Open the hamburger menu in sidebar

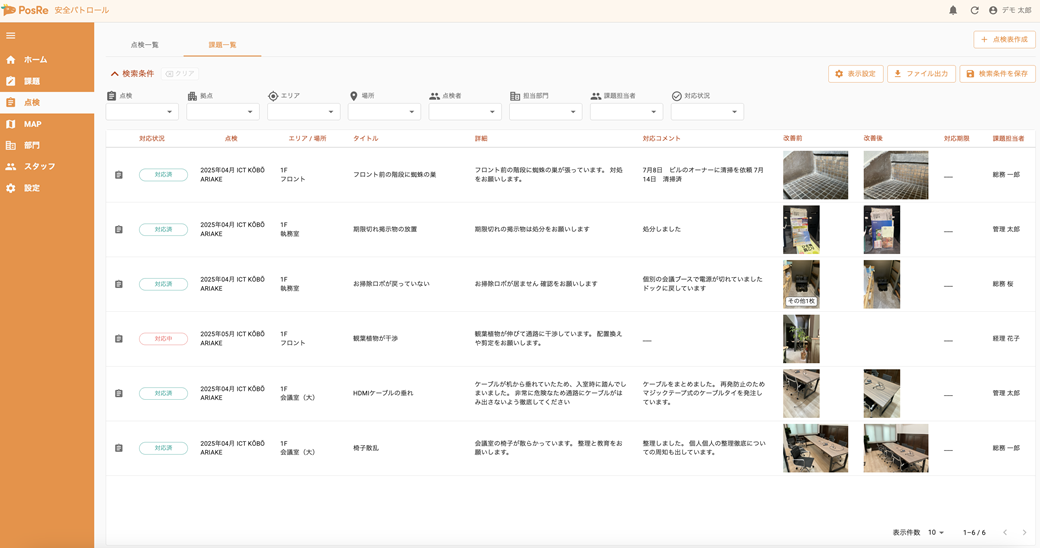pyautogui.click(x=11, y=36)
